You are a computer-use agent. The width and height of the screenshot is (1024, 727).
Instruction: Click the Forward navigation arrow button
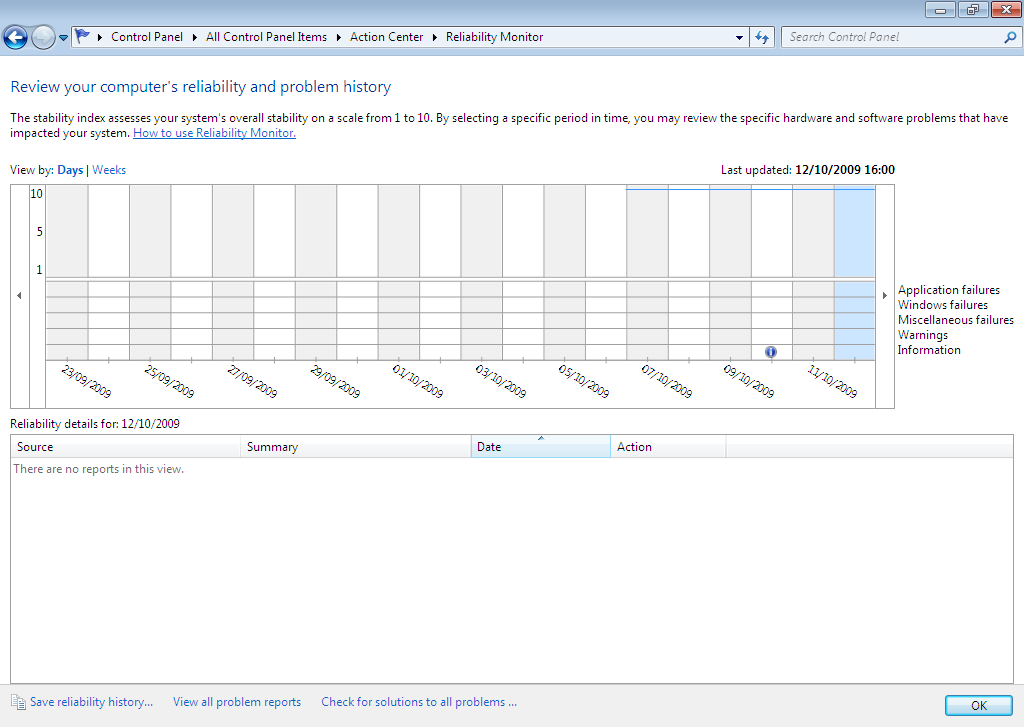point(43,38)
